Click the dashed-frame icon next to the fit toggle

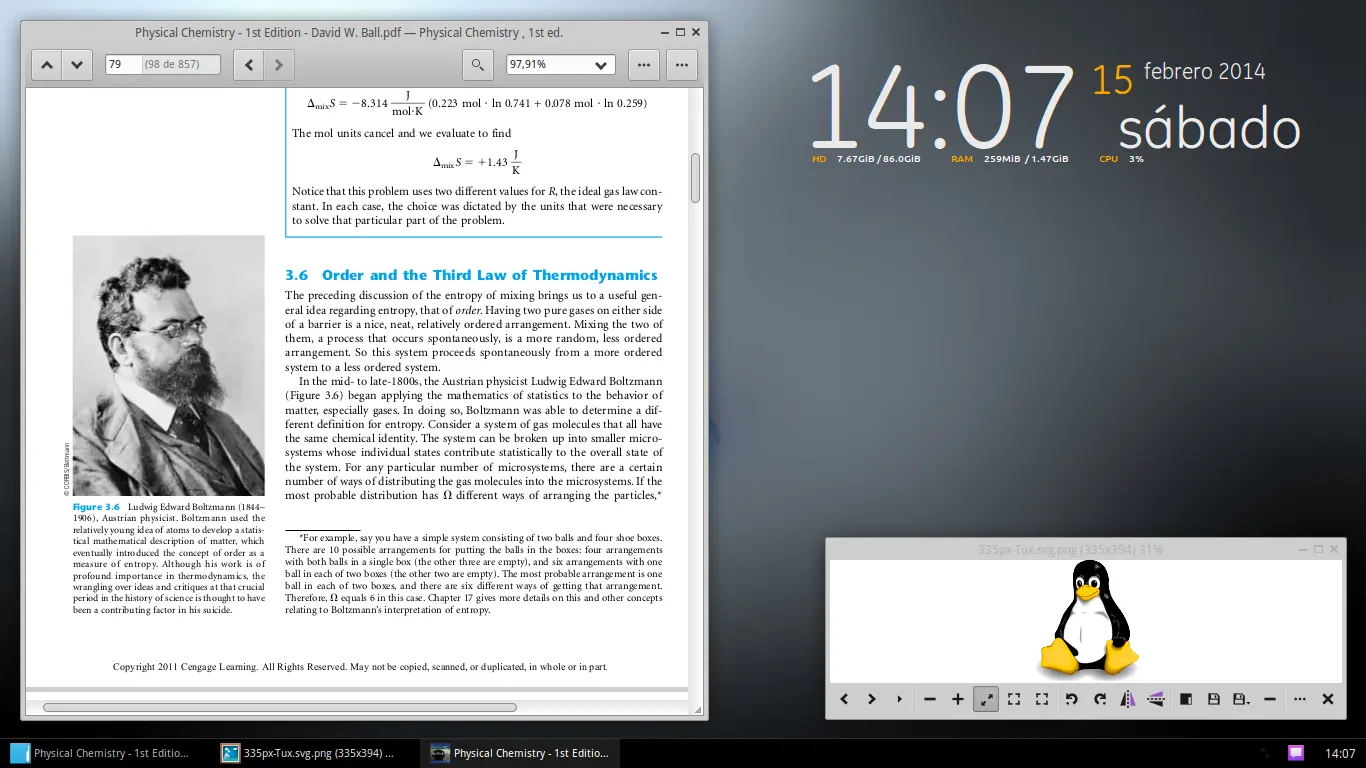pyautogui.click(x=1014, y=699)
